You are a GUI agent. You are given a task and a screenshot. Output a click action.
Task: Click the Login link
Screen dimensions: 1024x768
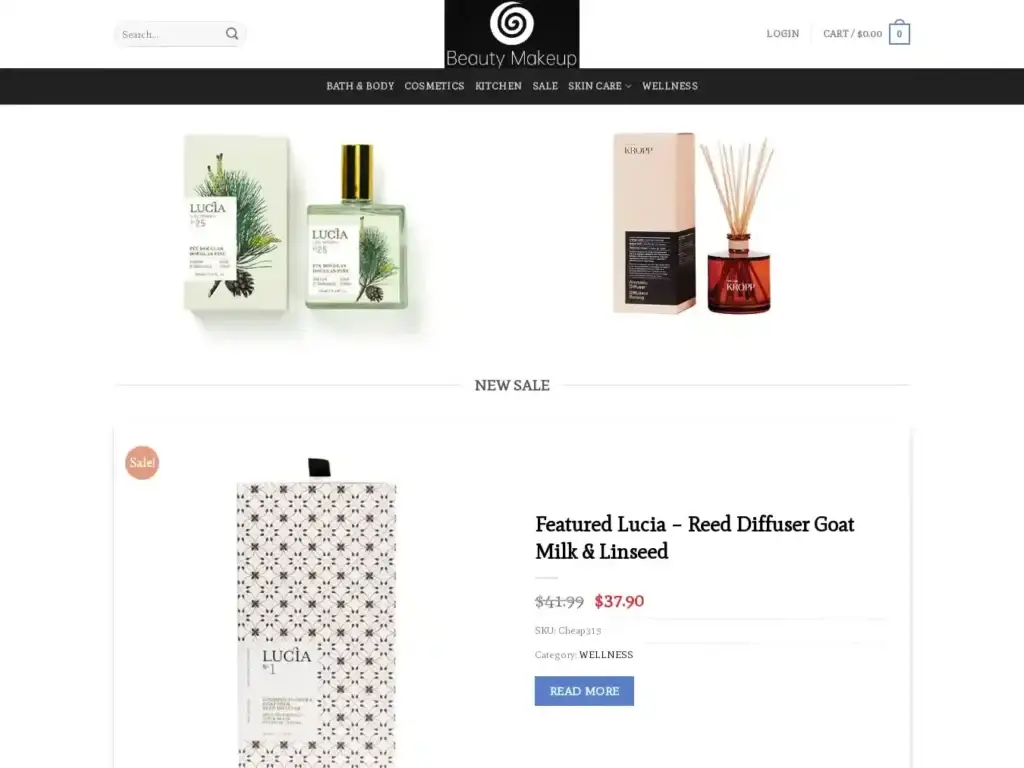[782, 34]
